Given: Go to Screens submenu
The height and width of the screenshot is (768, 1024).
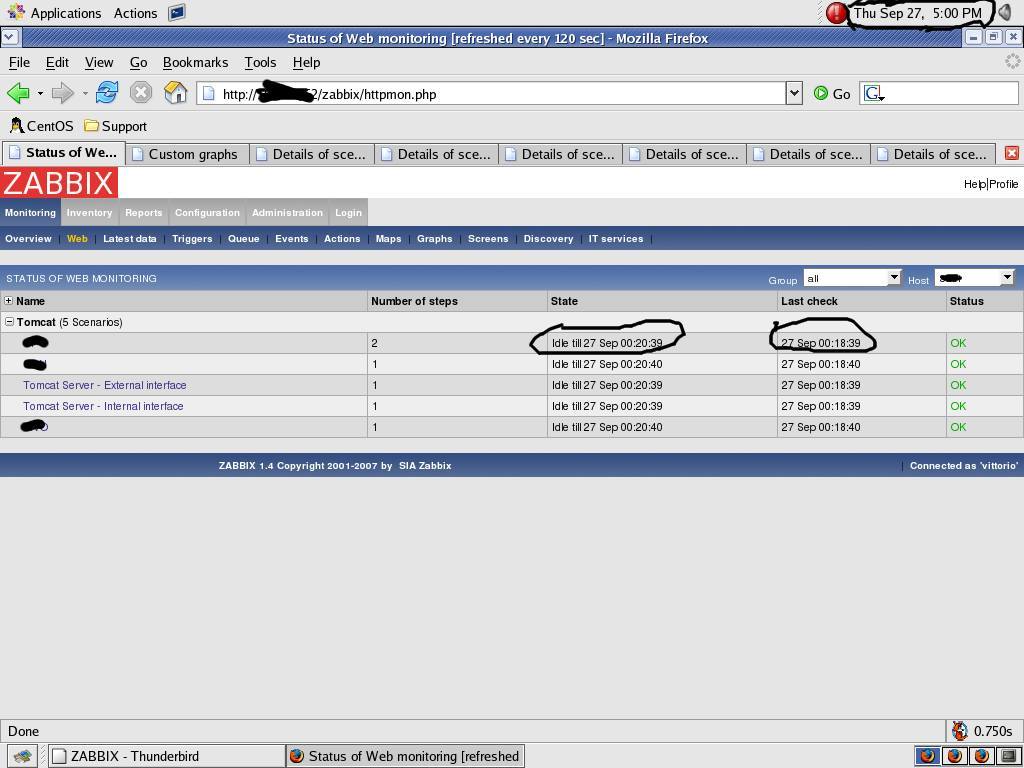Looking at the screenshot, I should (x=488, y=238).
